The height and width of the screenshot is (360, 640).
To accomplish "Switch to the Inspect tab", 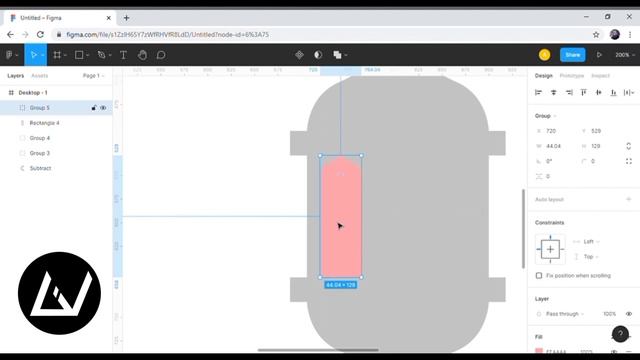I will tap(600, 76).
